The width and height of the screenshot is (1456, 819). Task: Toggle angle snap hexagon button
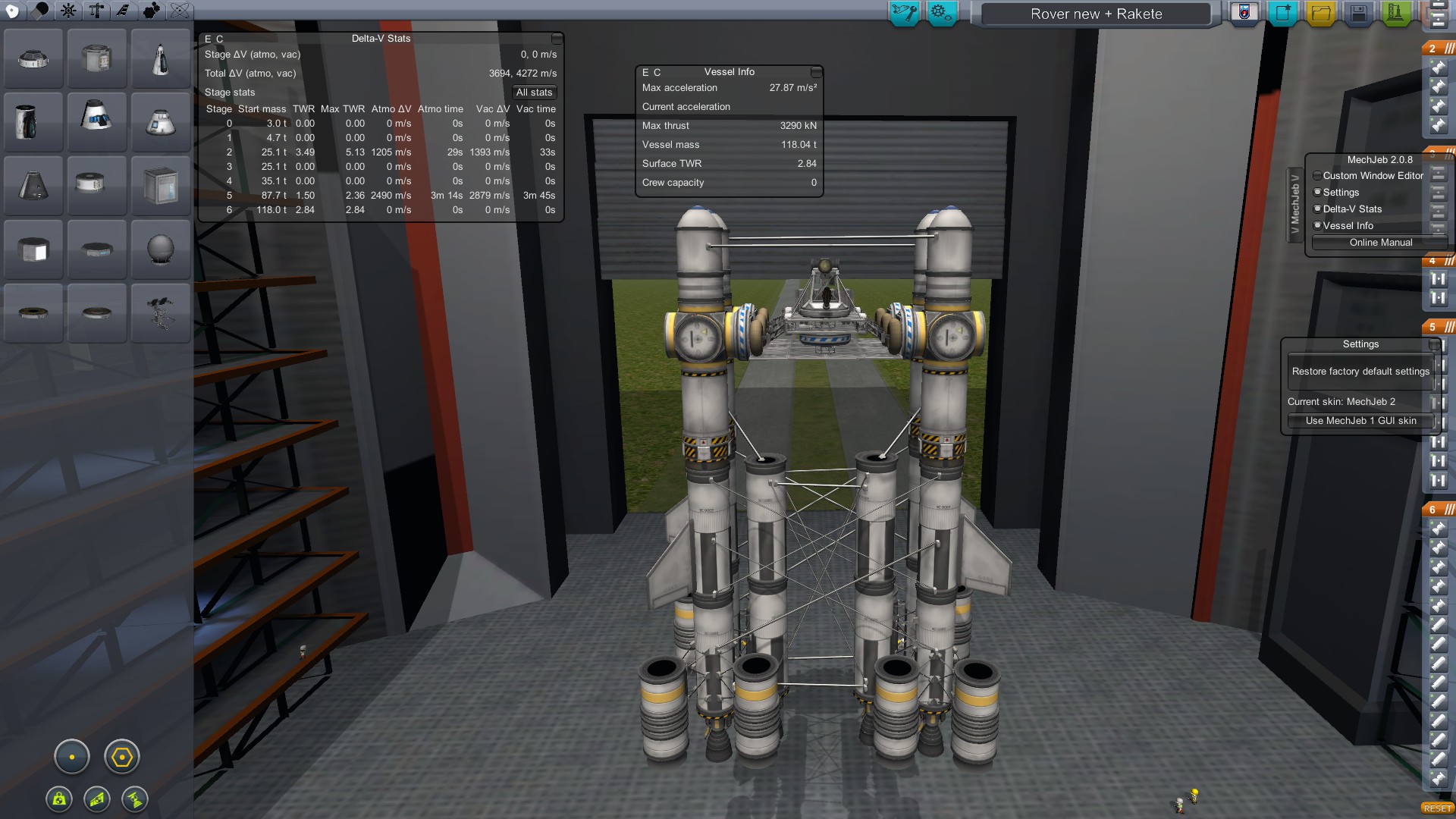(x=122, y=757)
